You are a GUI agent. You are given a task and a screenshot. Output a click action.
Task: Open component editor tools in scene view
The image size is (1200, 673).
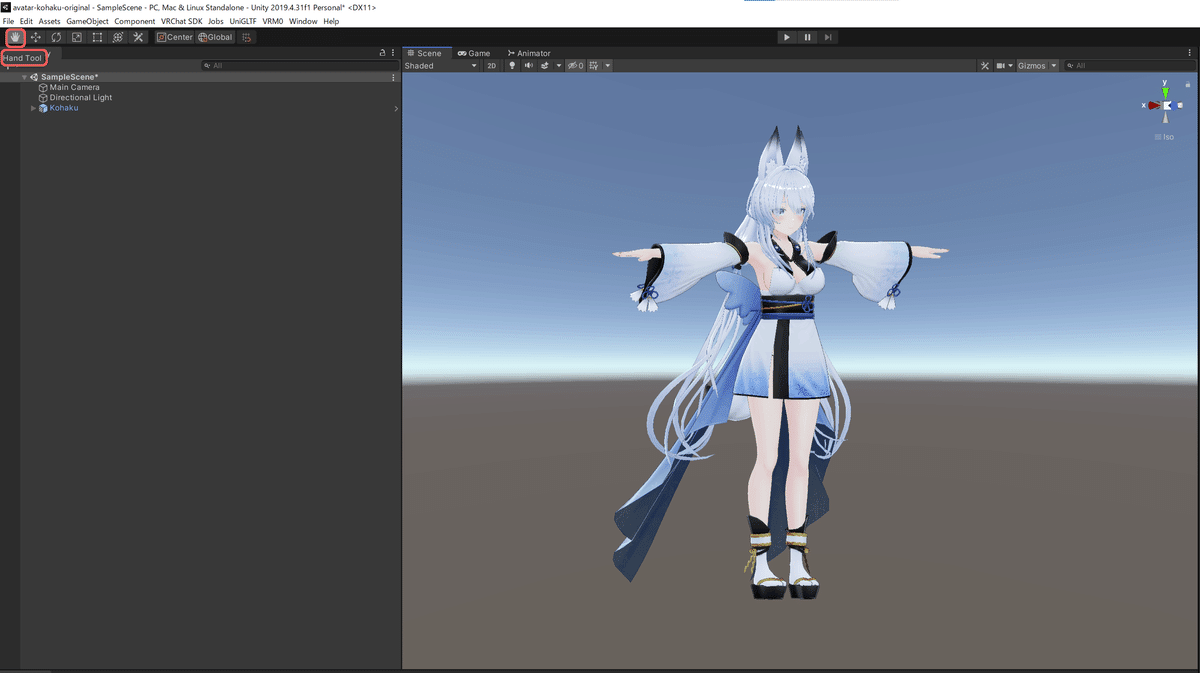[x=985, y=66]
